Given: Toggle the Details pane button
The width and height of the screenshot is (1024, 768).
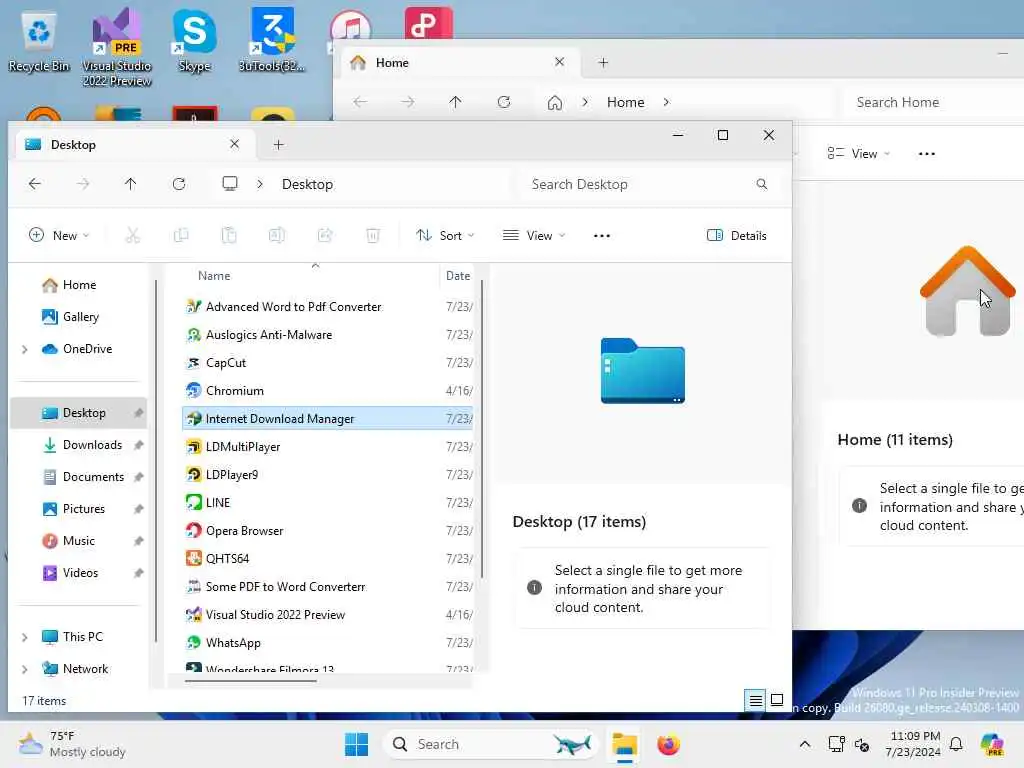Looking at the screenshot, I should 737,236.
